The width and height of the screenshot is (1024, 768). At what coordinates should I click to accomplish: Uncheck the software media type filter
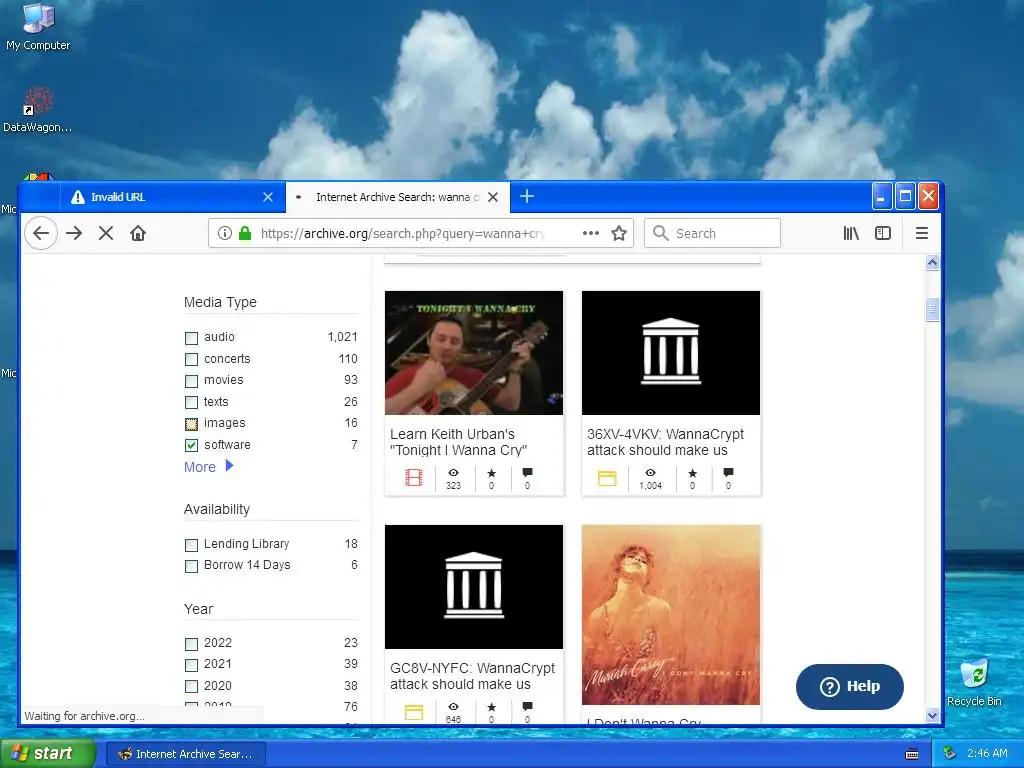[191, 445]
